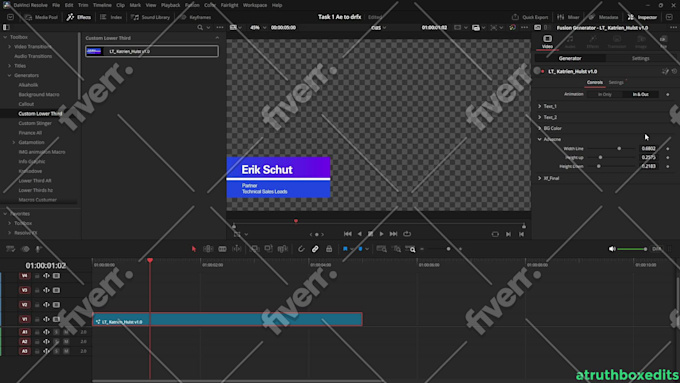680x383 pixels.
Task: Expand the Xf_Final parameter group
Action: [539, 178]
